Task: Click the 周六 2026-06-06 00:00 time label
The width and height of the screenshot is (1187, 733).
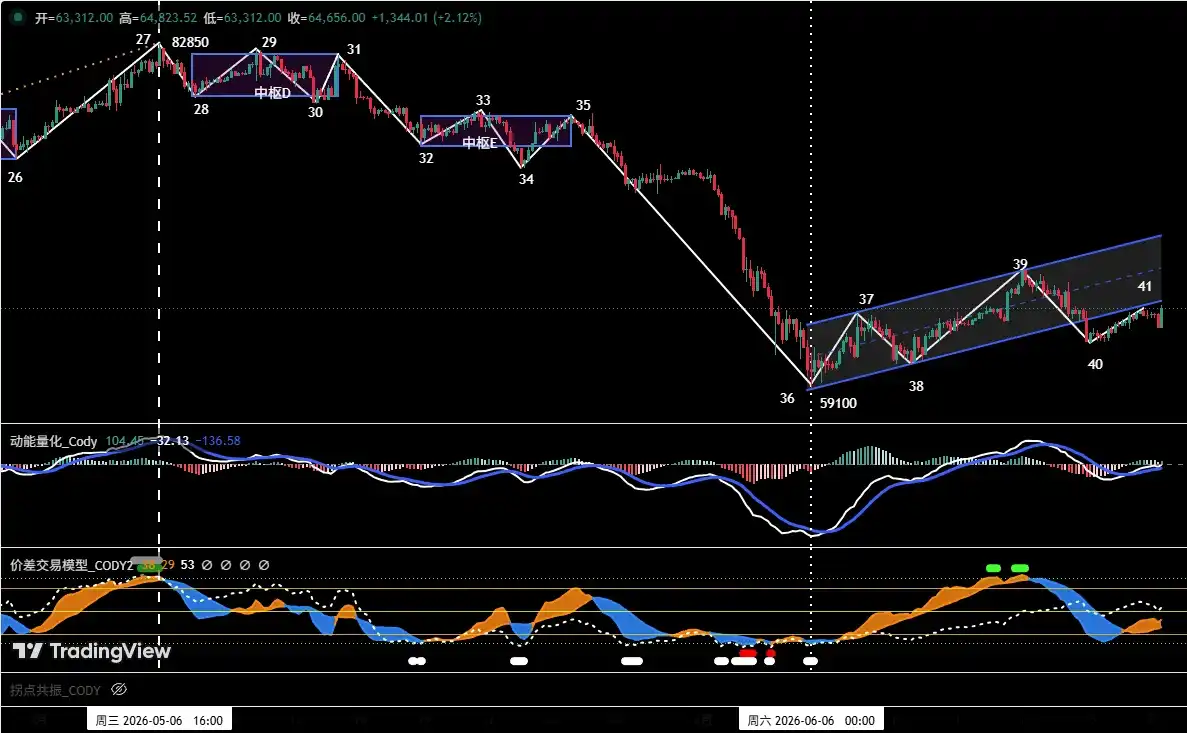Action: coord(811,720)
